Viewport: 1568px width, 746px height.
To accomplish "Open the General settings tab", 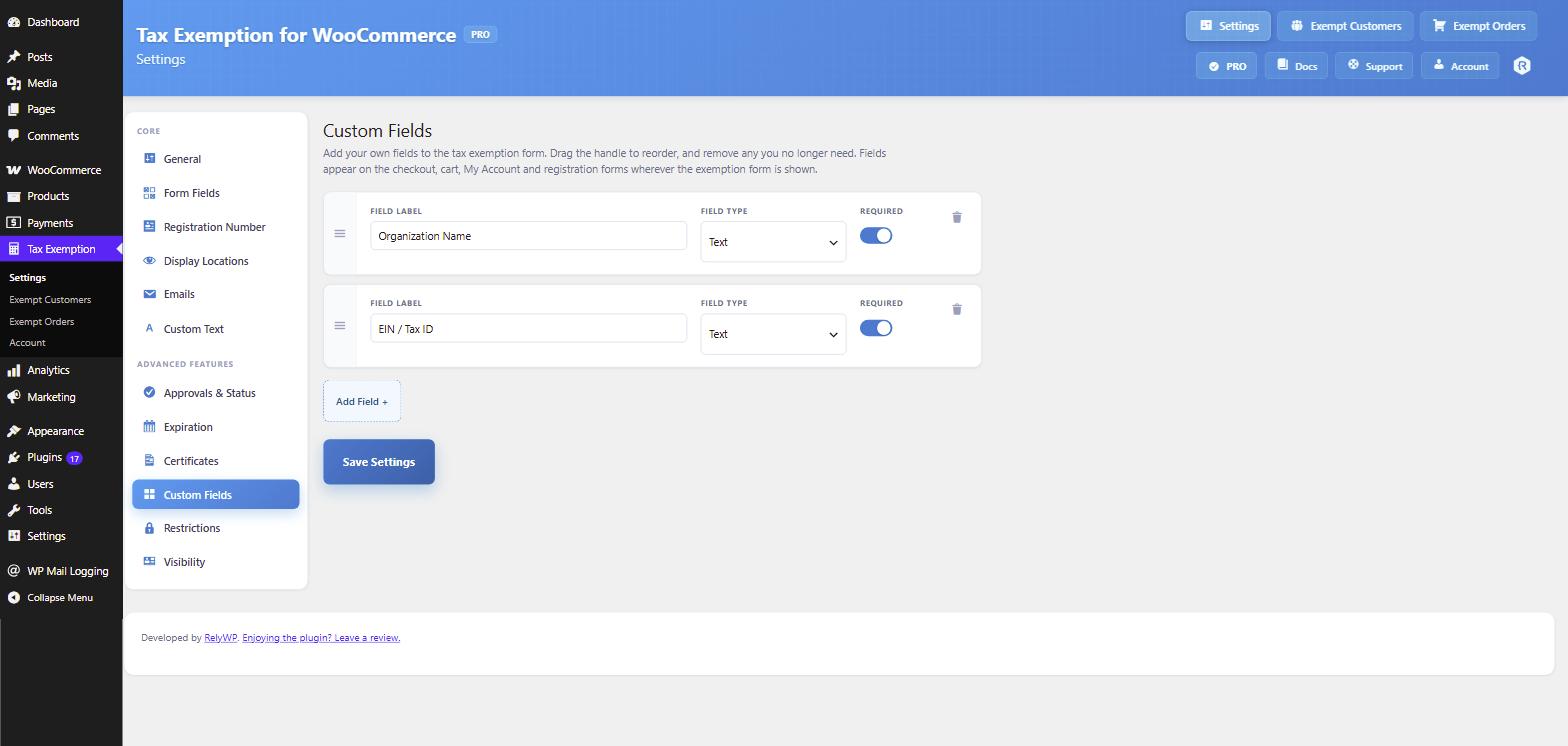I will click(216, 159).
